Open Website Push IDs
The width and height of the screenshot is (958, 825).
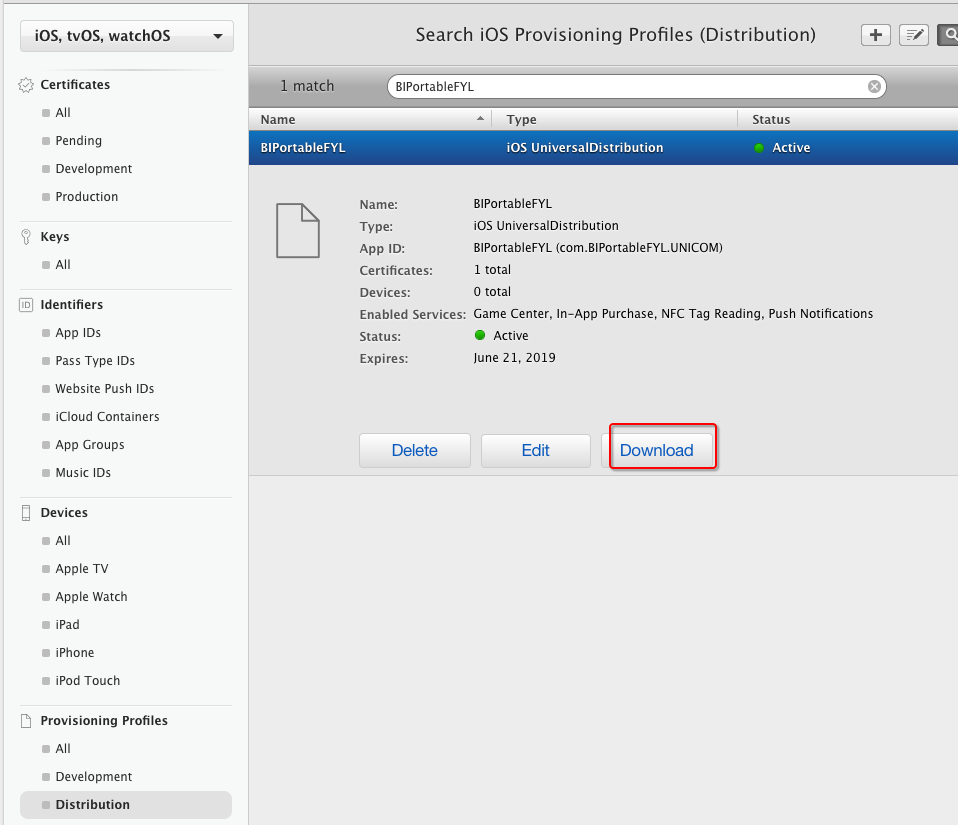pyautogui.click(x=104, y=389)
